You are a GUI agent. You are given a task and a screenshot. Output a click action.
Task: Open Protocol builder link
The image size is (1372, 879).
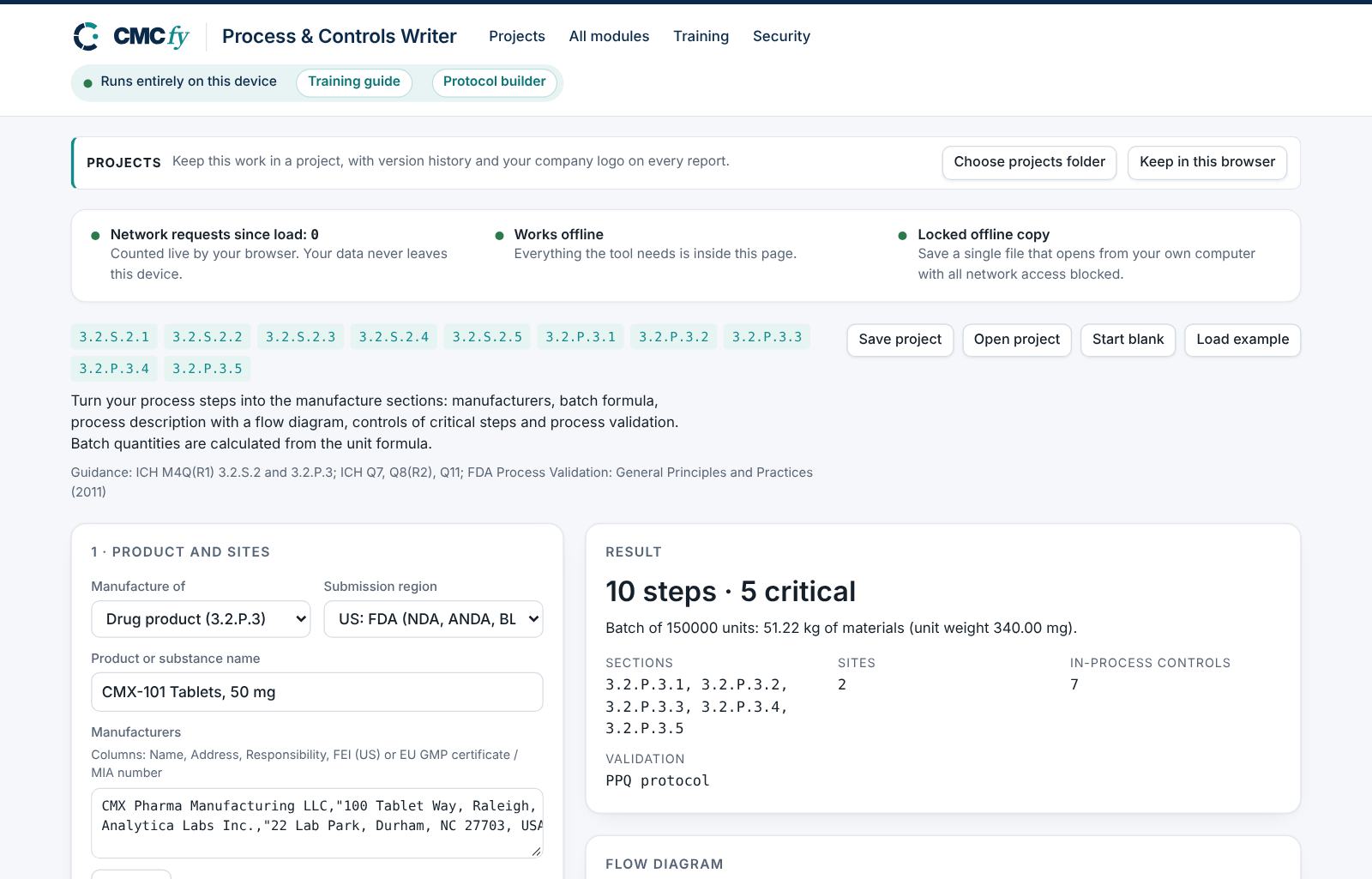495,82
